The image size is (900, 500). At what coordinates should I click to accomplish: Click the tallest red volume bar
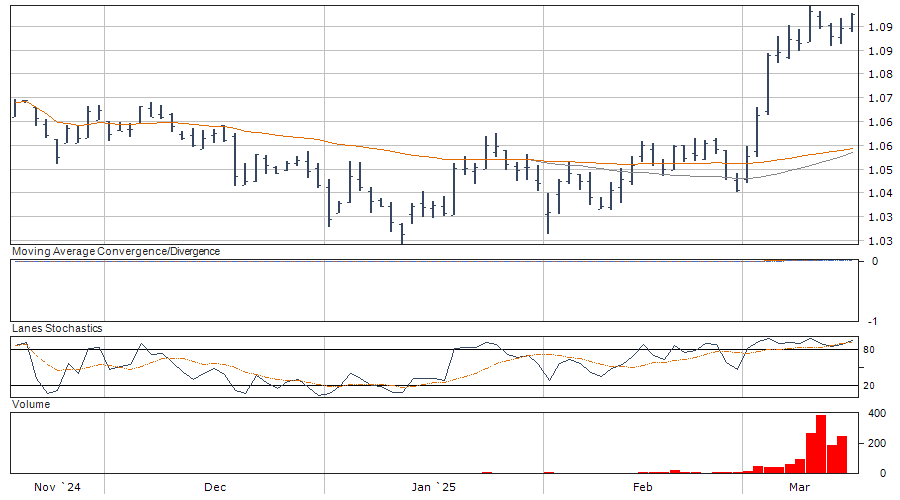click(x=821, y=443)
